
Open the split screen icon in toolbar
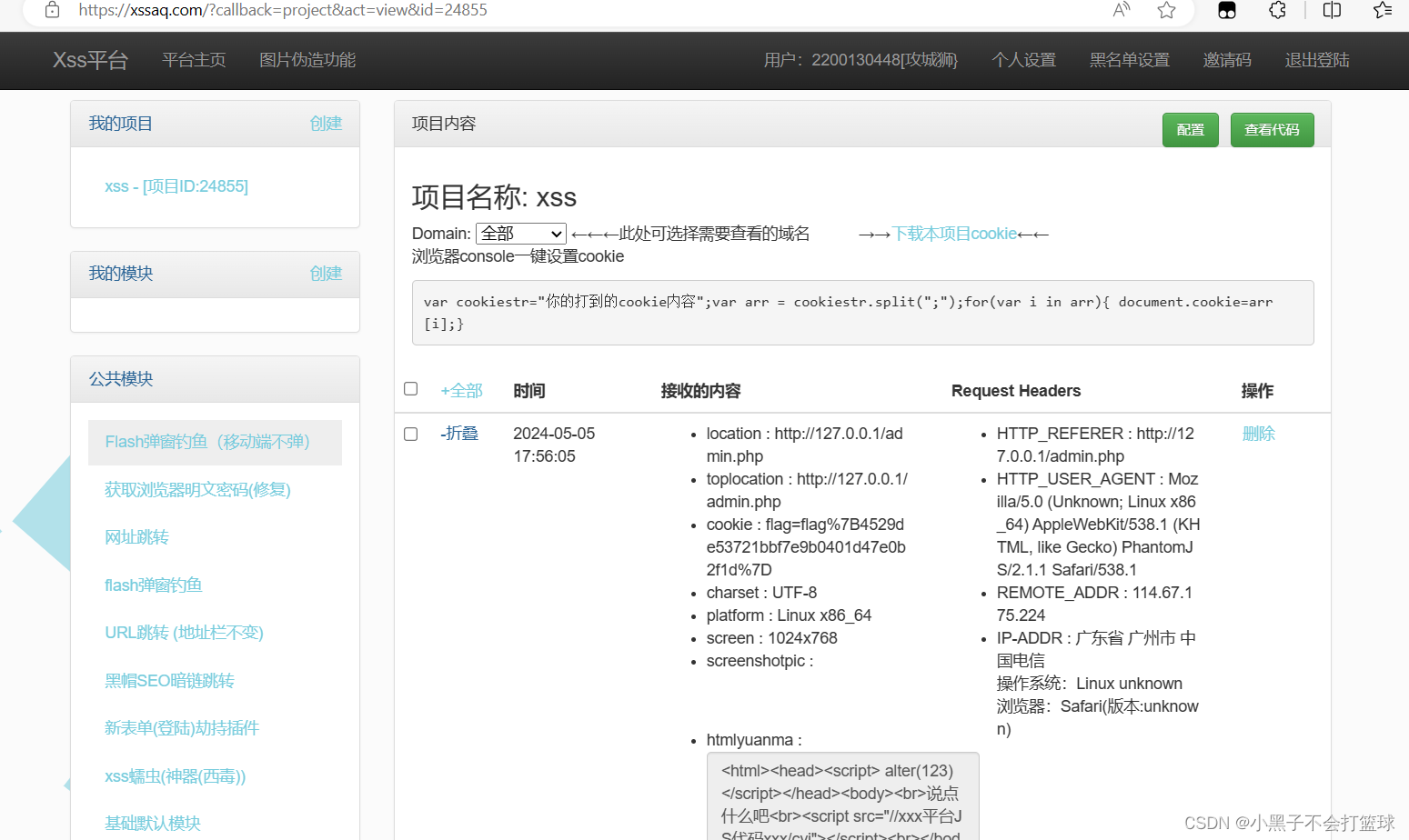[x=1332, y=10]
